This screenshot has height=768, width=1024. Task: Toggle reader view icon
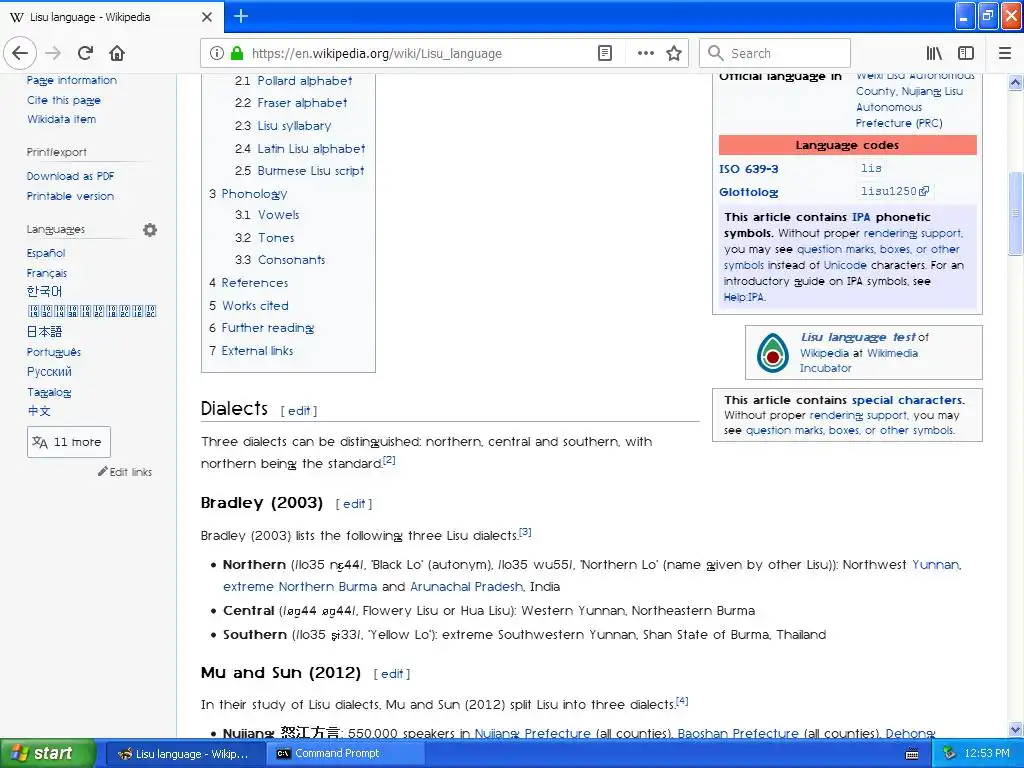[x=605, y=53]
